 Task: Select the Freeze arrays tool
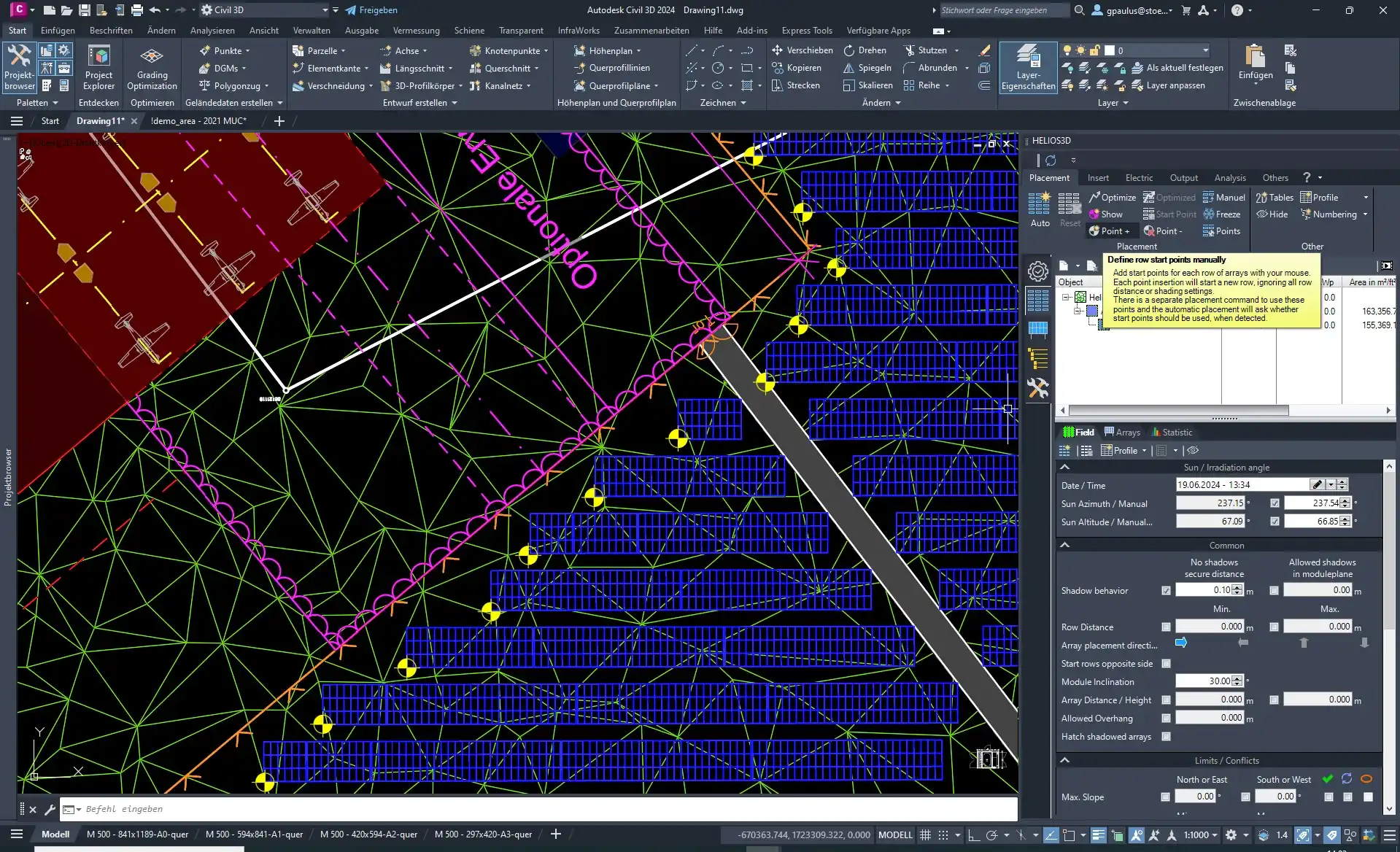1222,214
